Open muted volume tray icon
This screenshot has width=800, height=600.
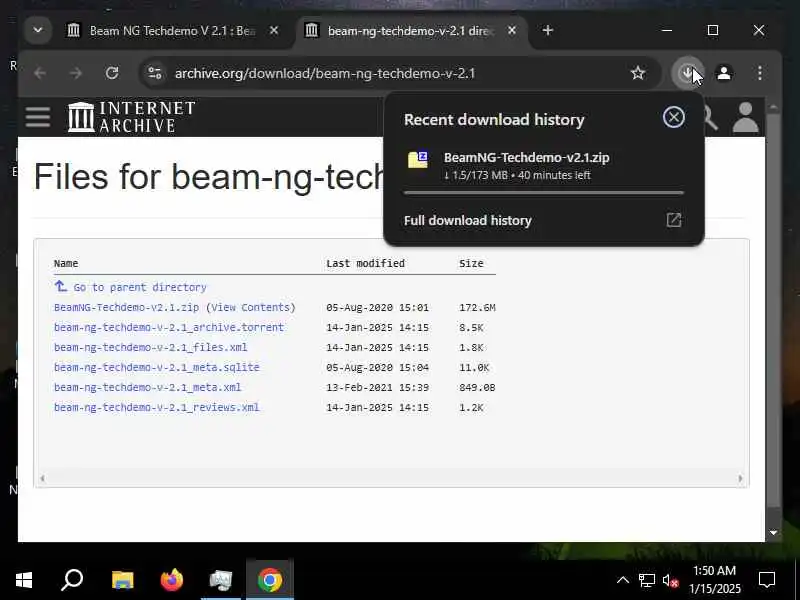coord(670,580)
